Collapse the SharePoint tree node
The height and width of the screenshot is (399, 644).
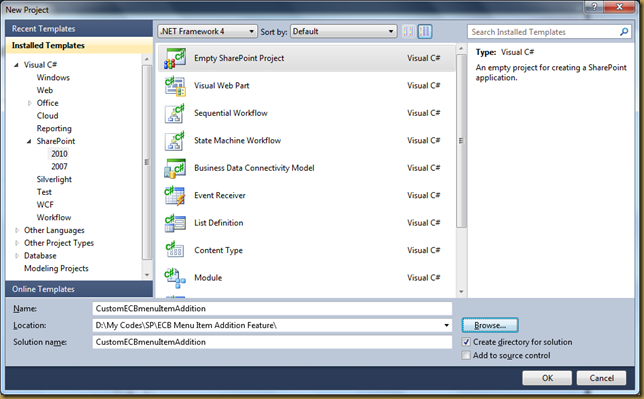point(29,141)
